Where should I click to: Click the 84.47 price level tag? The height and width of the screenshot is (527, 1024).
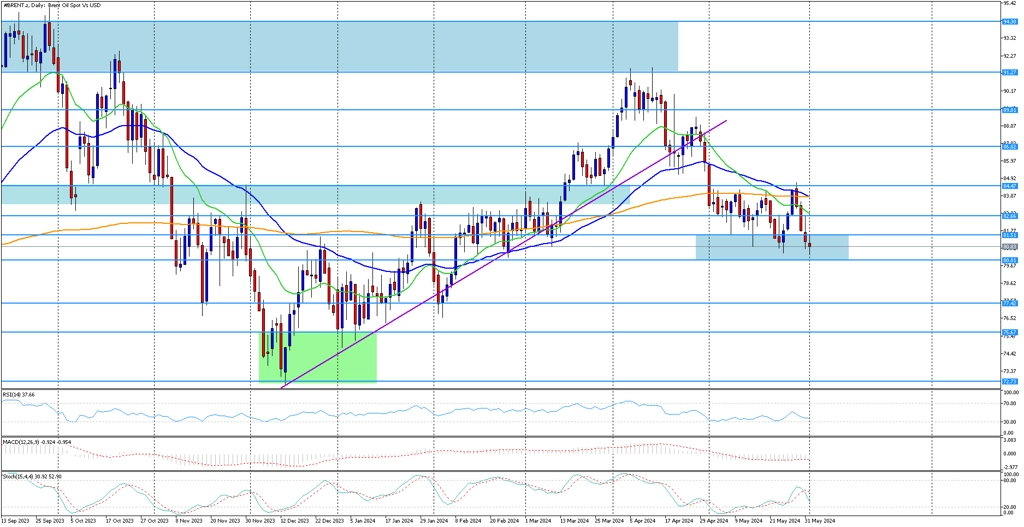(1010, 185)
